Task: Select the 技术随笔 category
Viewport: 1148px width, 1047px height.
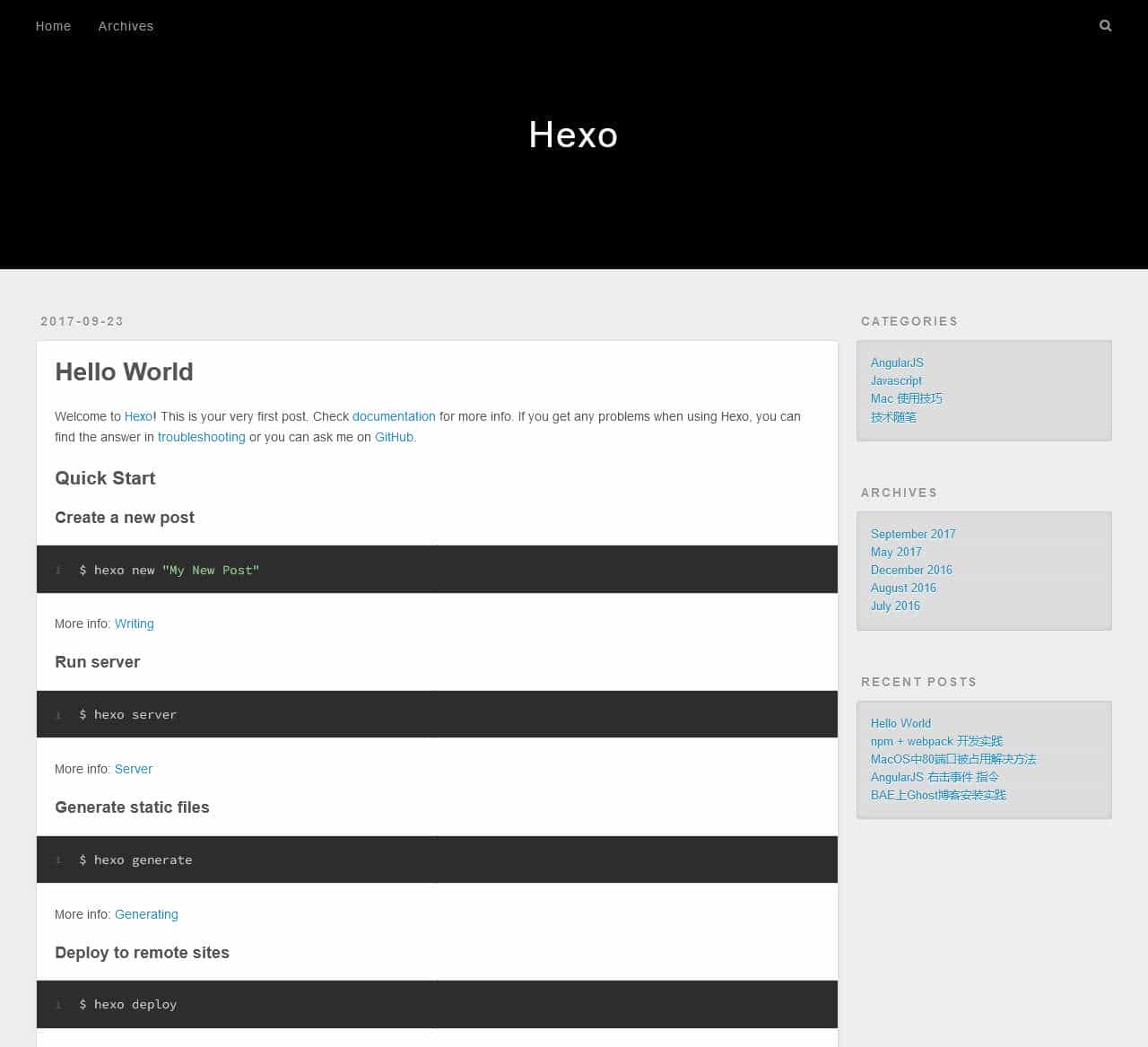Action: pos(893,416)
